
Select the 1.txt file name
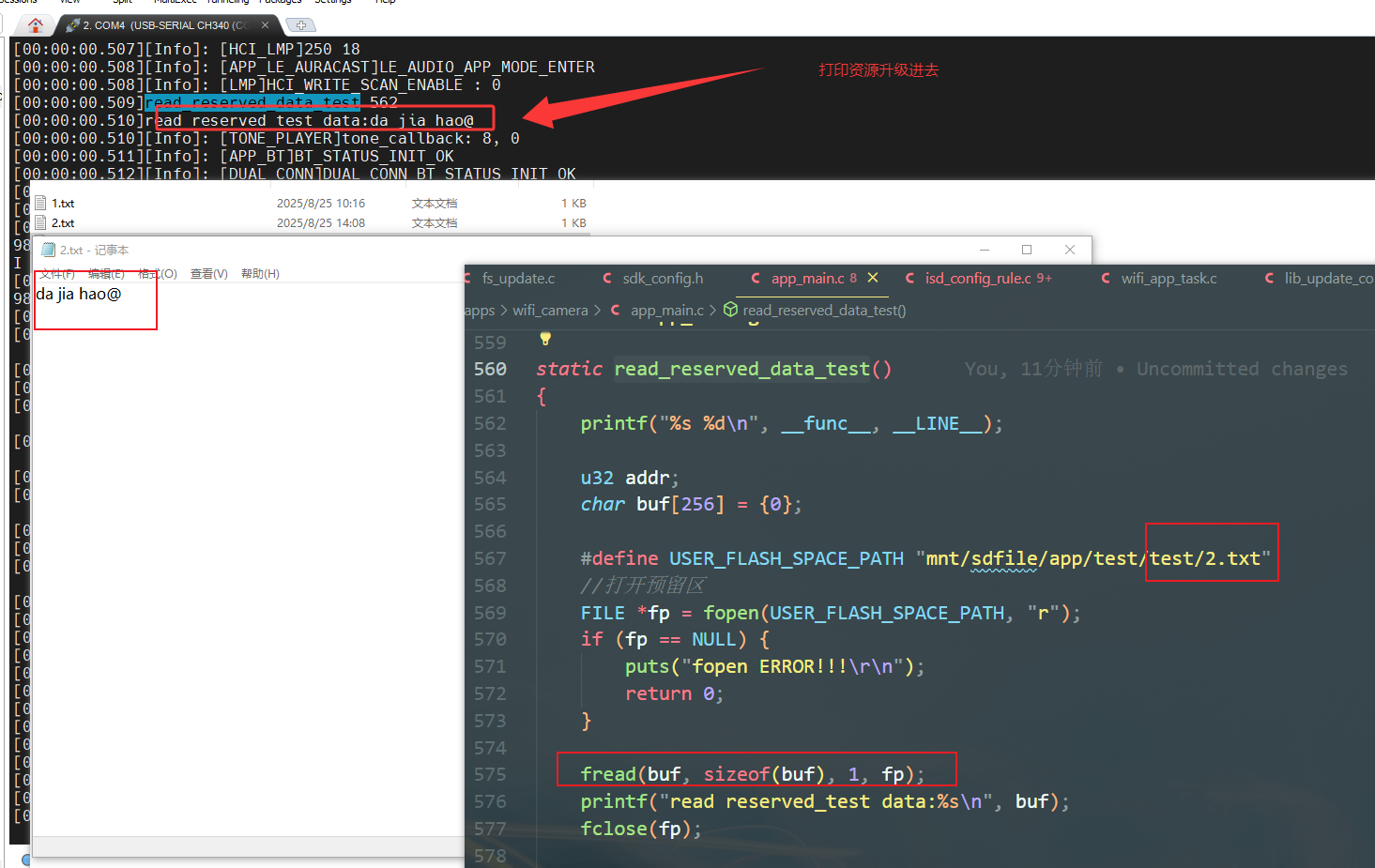pos(63,203)
